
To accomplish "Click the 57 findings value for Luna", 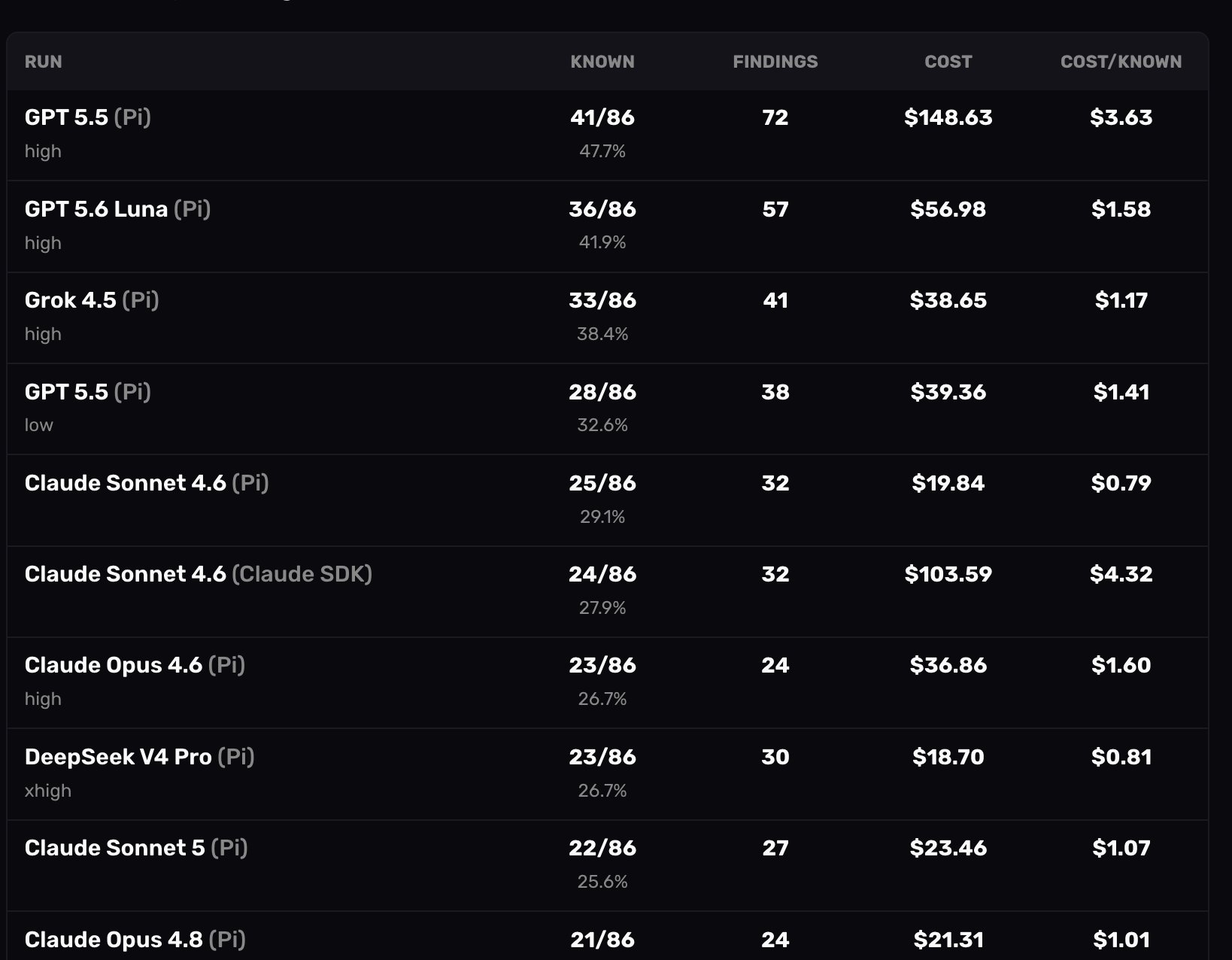I will [775, 209].
